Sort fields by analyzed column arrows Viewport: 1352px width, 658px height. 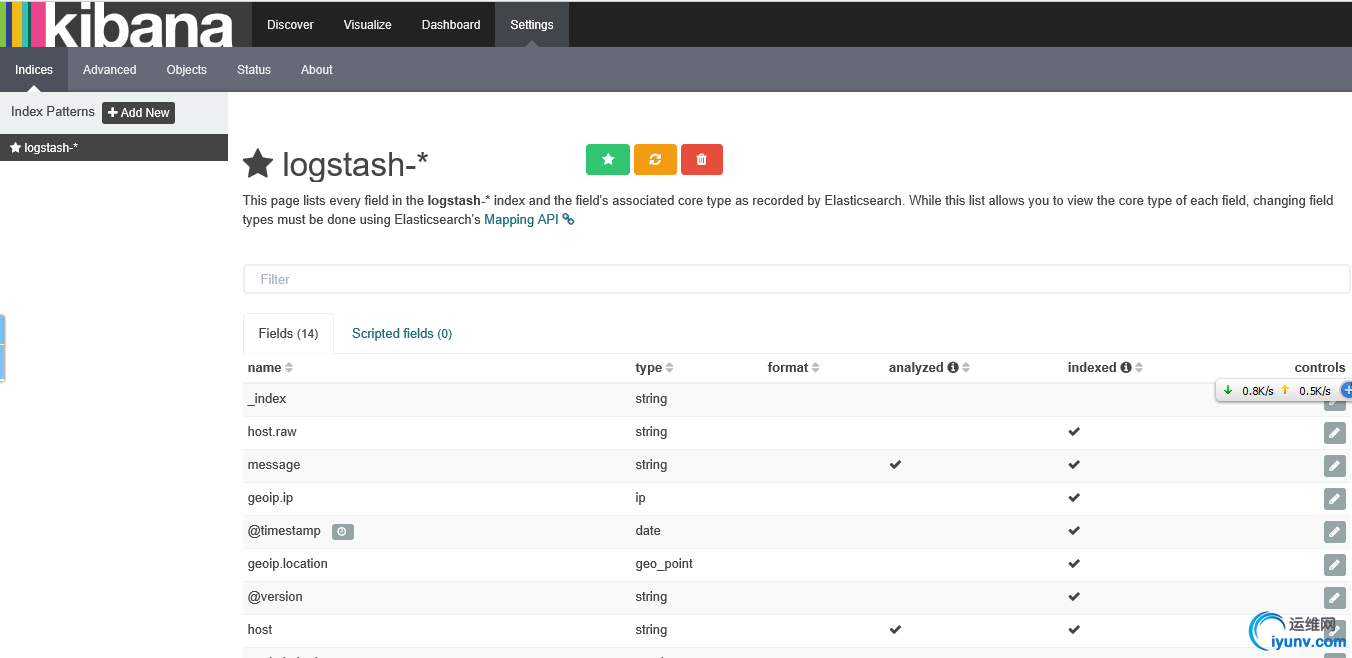966,368
